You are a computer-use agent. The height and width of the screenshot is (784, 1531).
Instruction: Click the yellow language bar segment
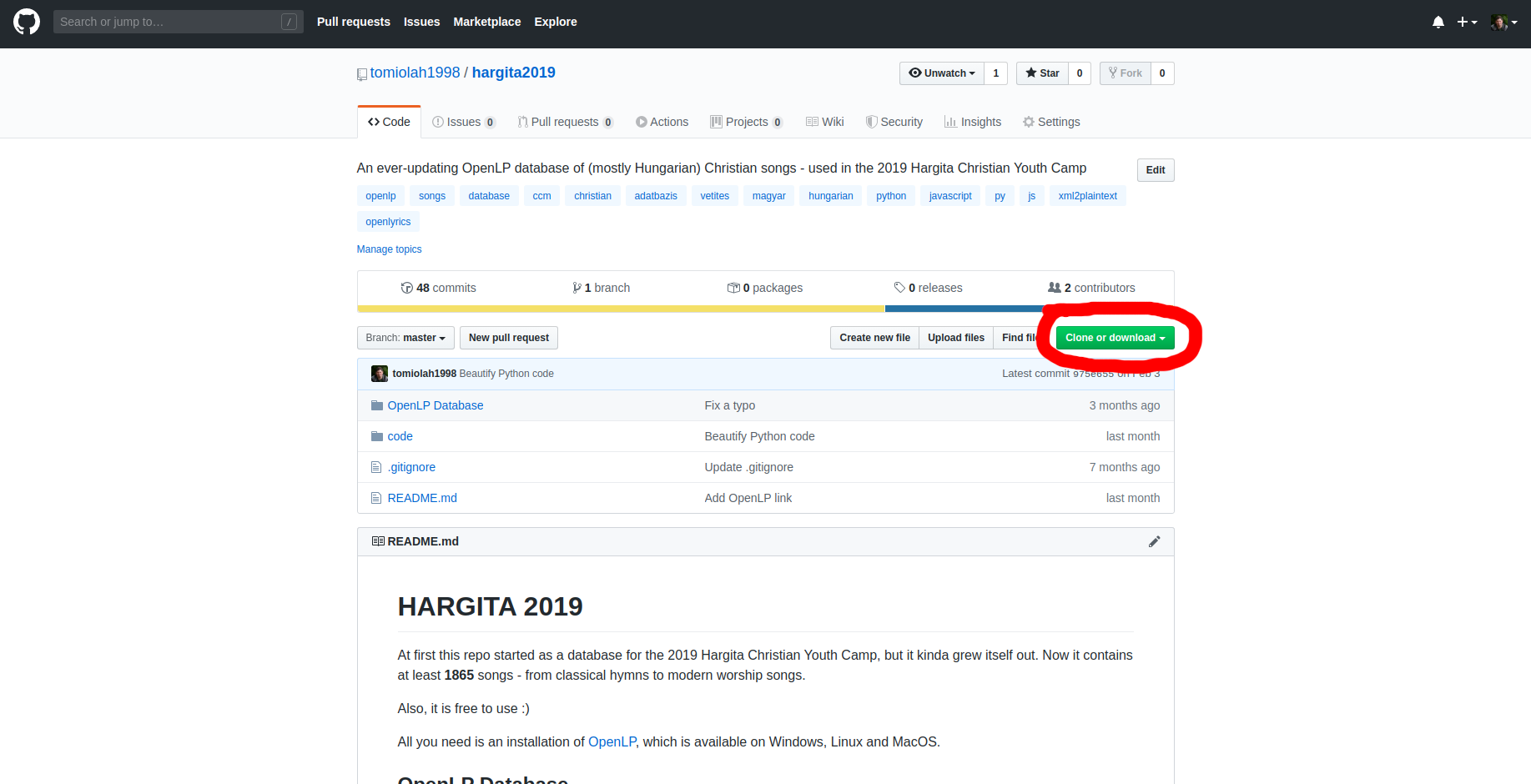(621, 309)
